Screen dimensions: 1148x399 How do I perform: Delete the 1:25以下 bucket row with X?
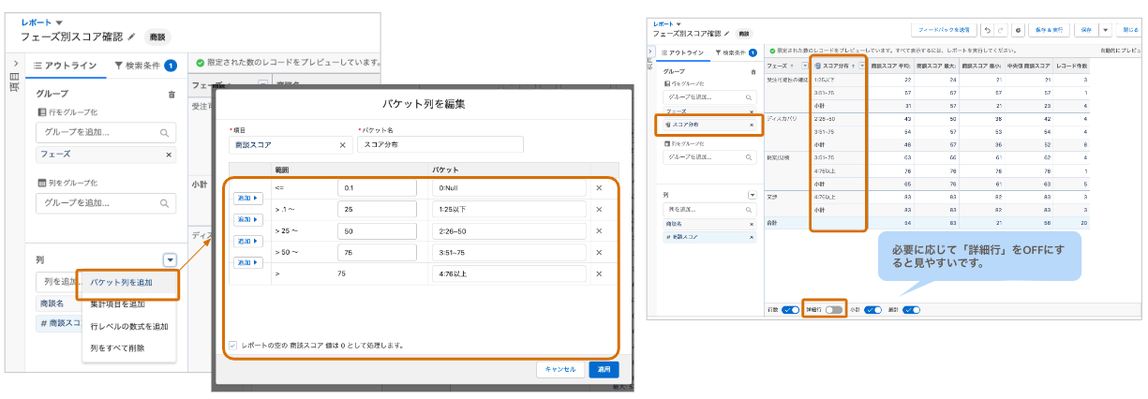pyautogui.click(x=599, y=209)
